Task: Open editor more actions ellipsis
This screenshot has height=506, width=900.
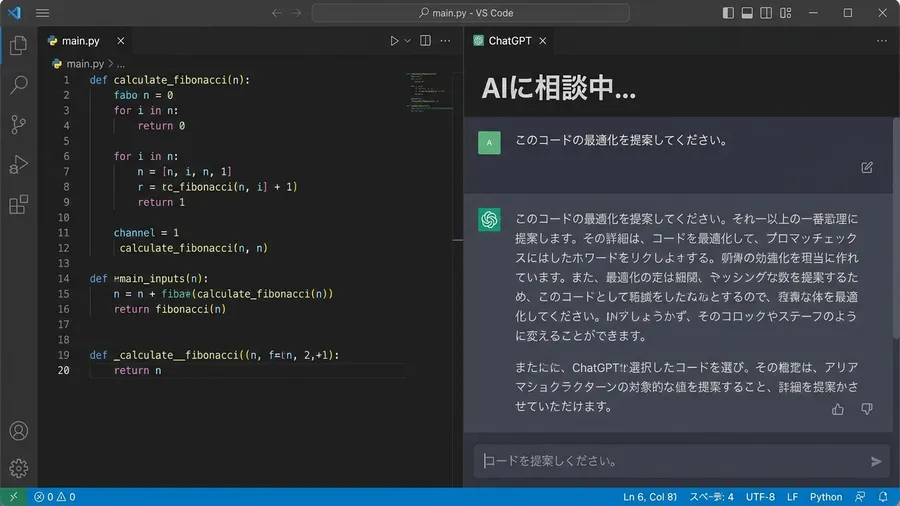Action: tap(445, 41)
